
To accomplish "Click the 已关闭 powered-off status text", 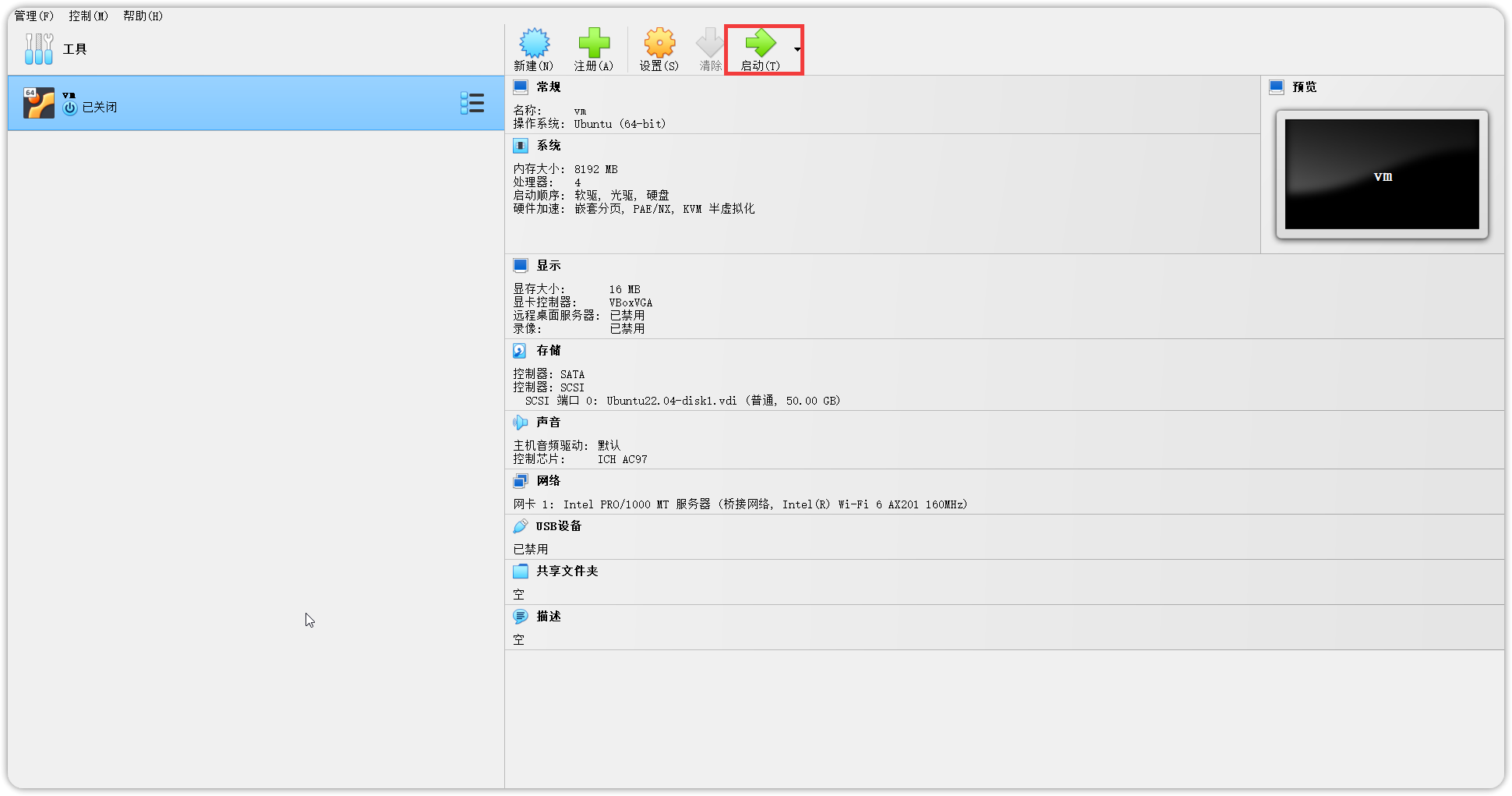I will [100, 108].
